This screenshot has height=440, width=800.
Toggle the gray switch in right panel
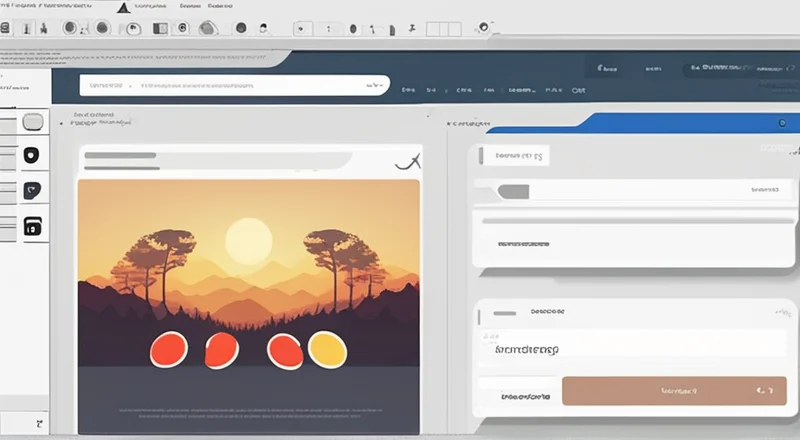point(513,191)
